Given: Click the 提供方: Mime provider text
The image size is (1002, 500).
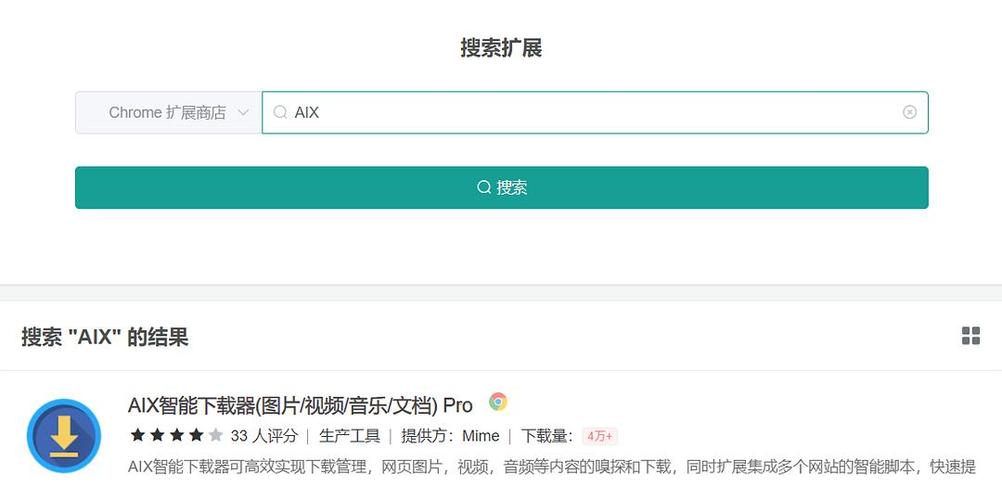Looking at the screenshot, I should coord(451,436).
